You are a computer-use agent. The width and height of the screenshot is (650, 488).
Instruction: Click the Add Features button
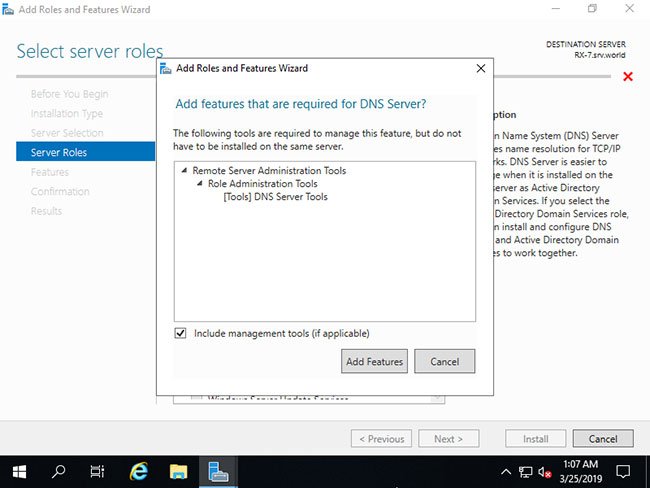point(374,361)
